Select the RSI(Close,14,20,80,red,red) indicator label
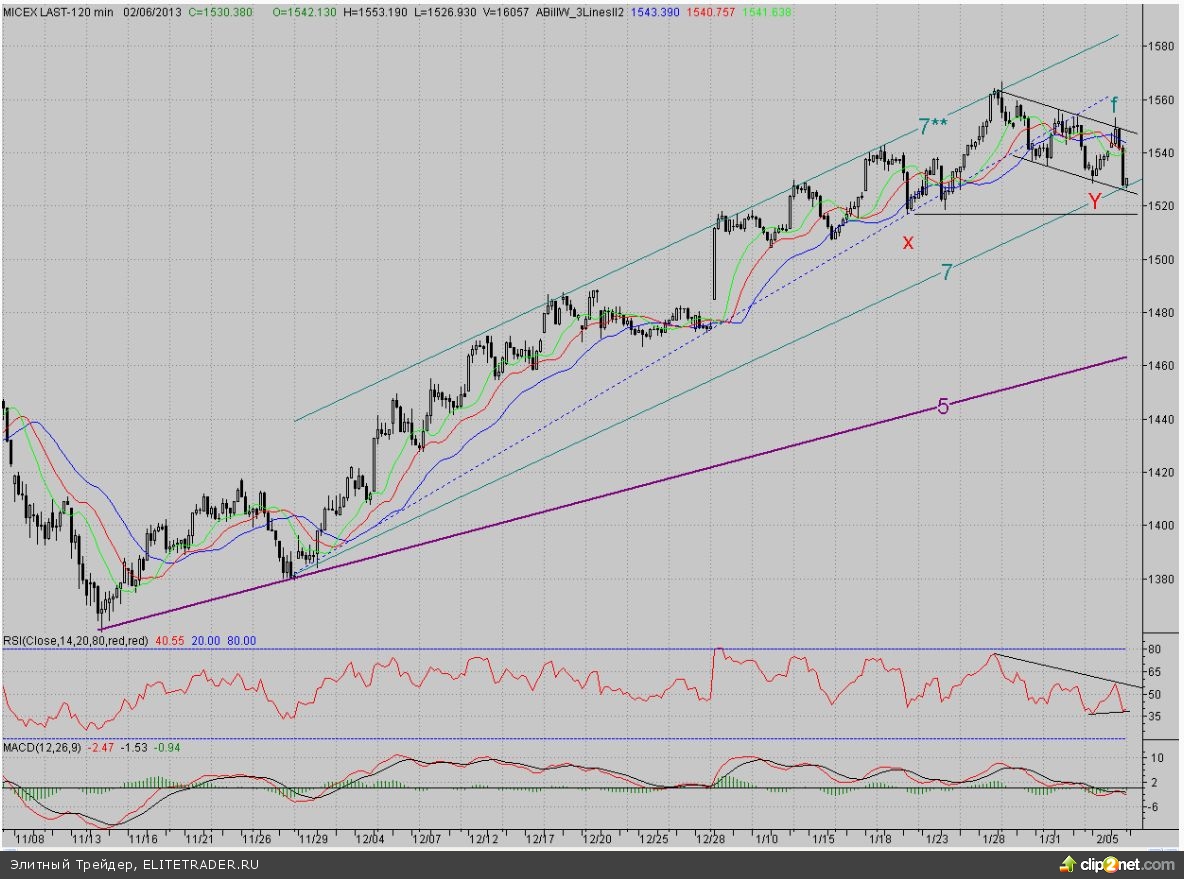The width and height of the screenshot is (1184, 879). [x=76, y=640]
